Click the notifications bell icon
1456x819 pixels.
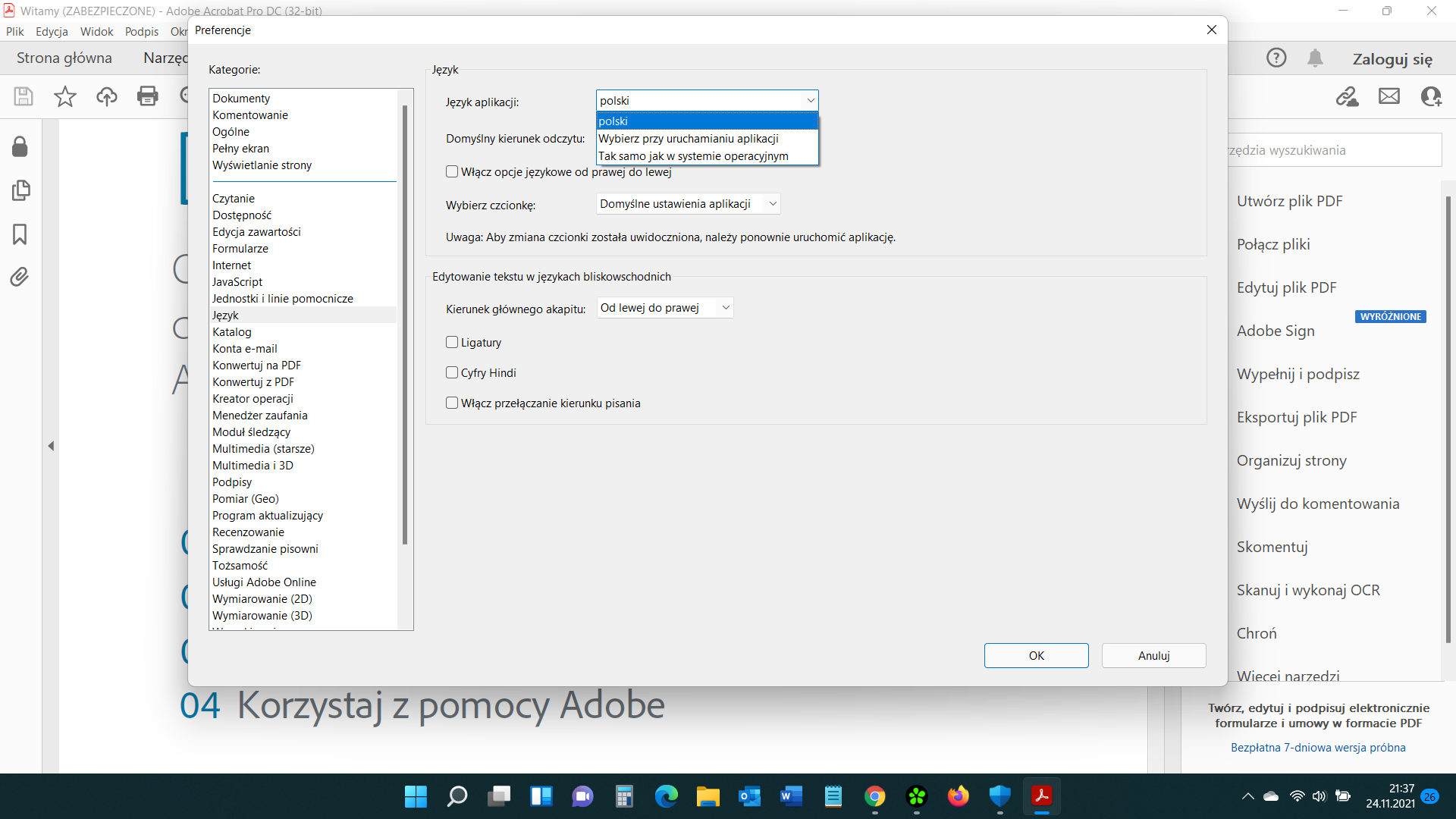1316,58
